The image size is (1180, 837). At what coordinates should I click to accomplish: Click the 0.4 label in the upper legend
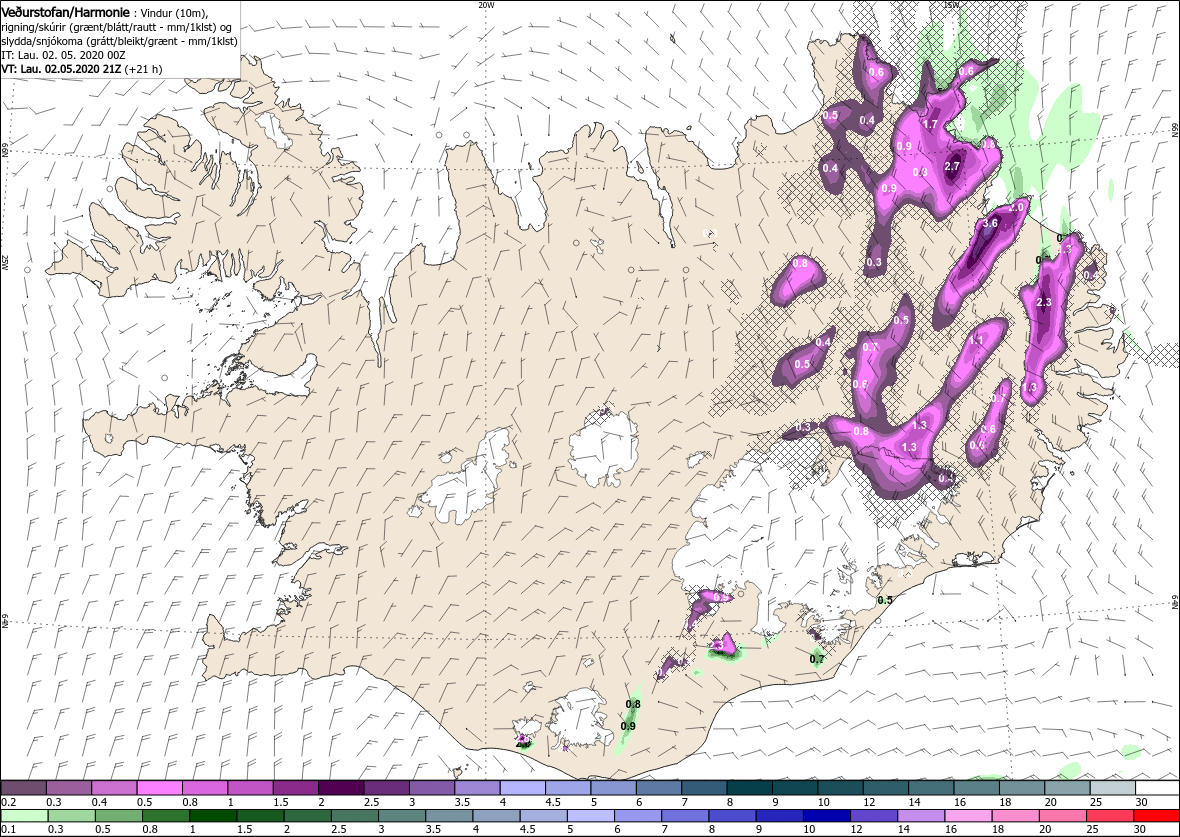[99, 802]
